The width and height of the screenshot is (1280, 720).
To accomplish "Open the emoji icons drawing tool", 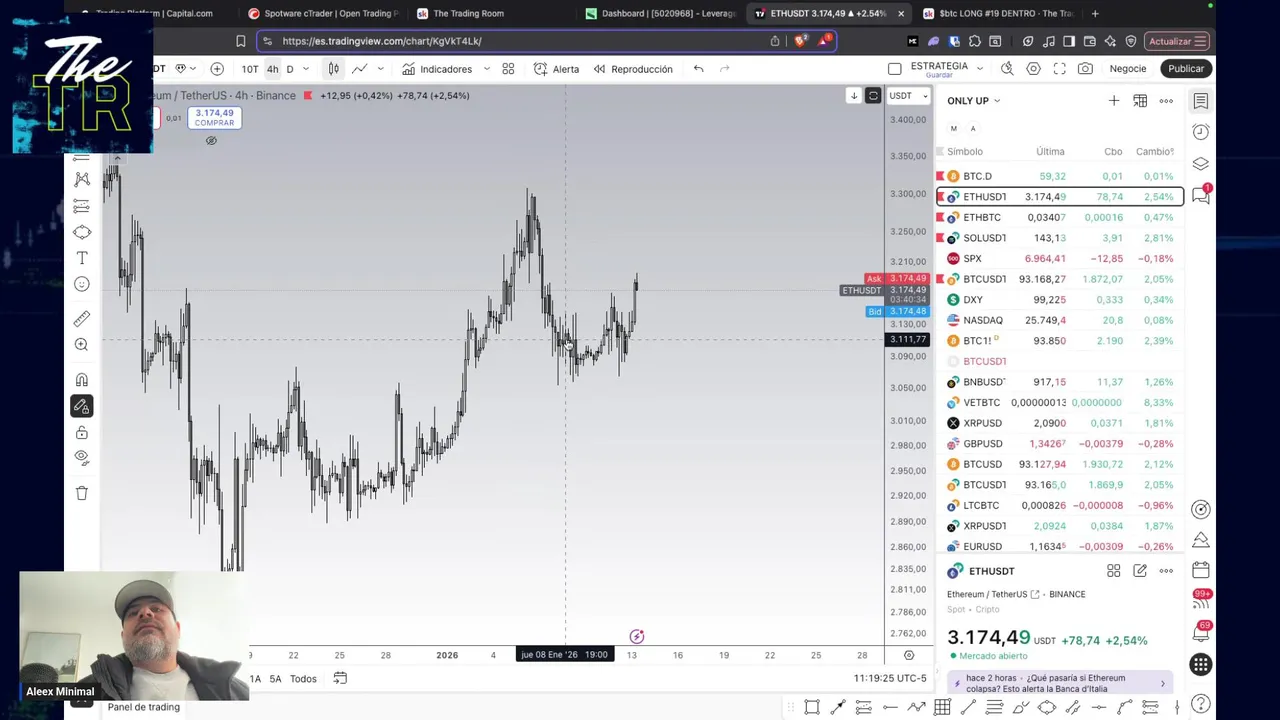I will [x=82, y=284].
